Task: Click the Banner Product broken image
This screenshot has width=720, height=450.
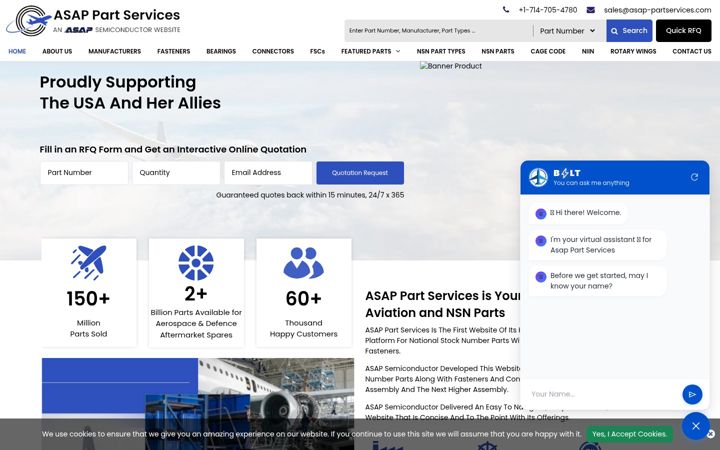Action: (451, 66)
